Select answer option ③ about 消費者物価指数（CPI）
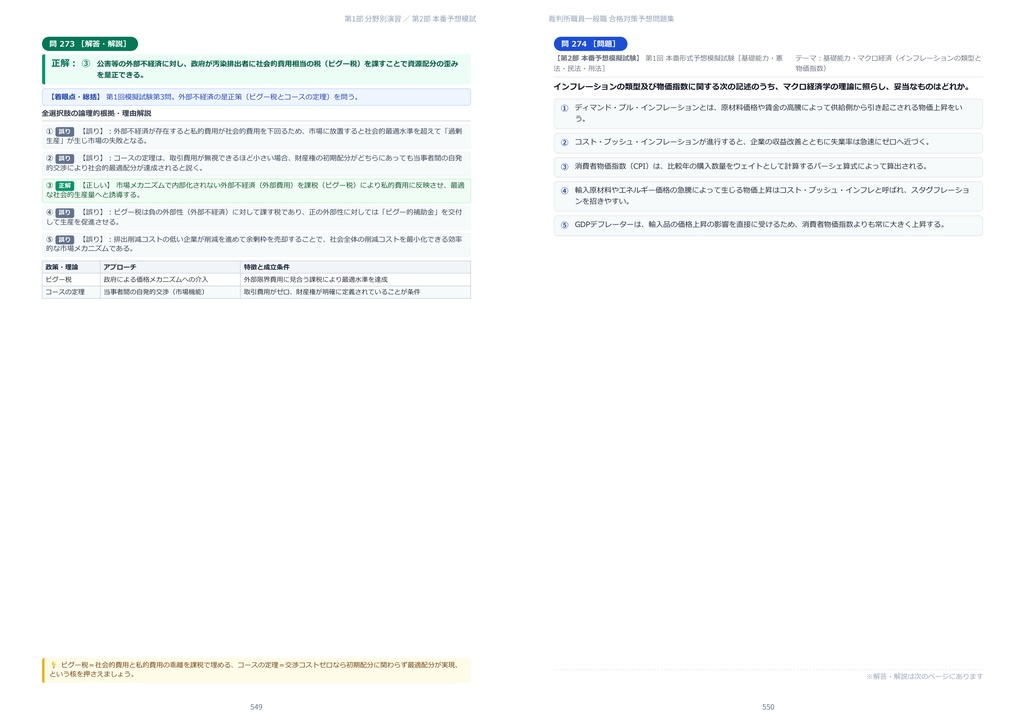 coord(768,166)
